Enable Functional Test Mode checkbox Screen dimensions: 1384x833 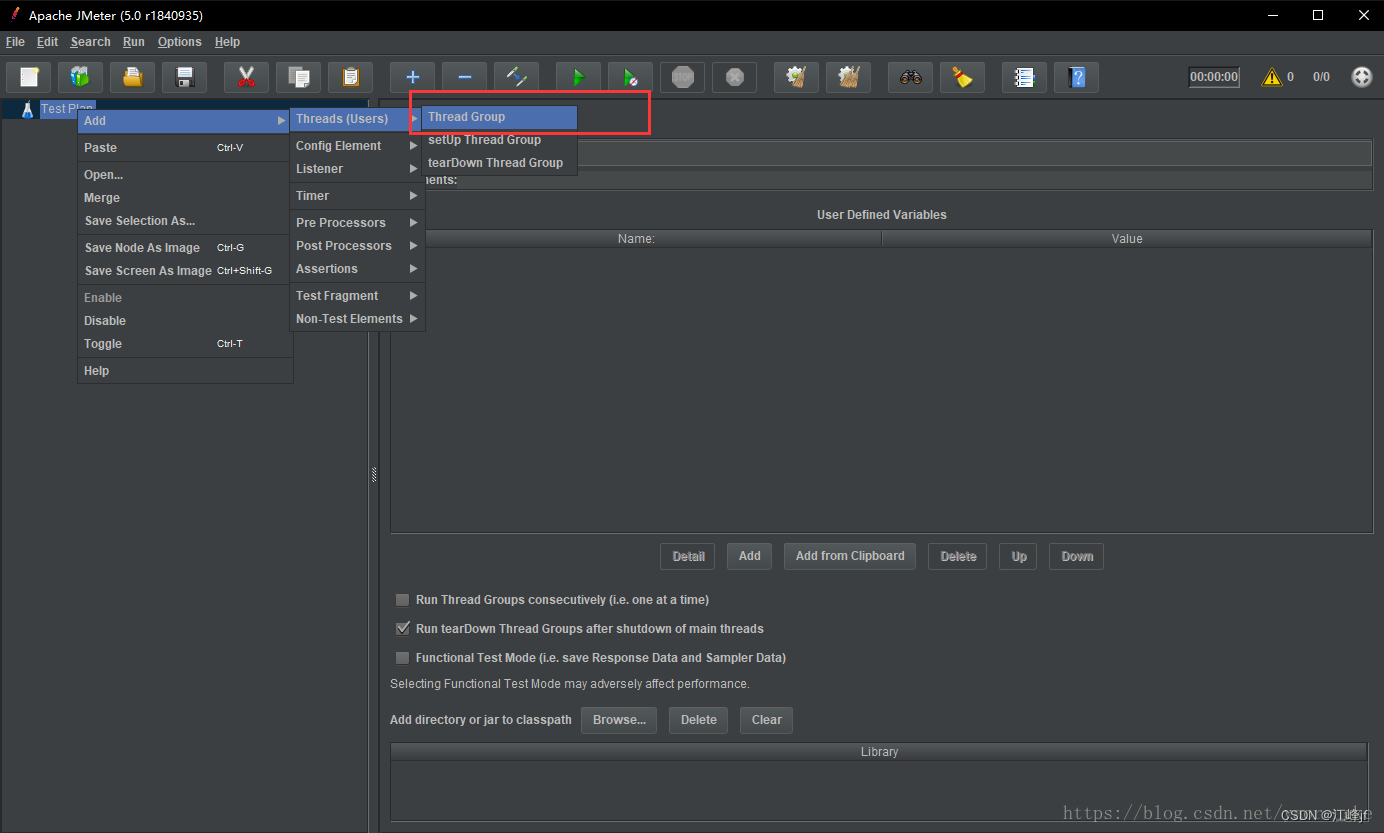[402, 658]
